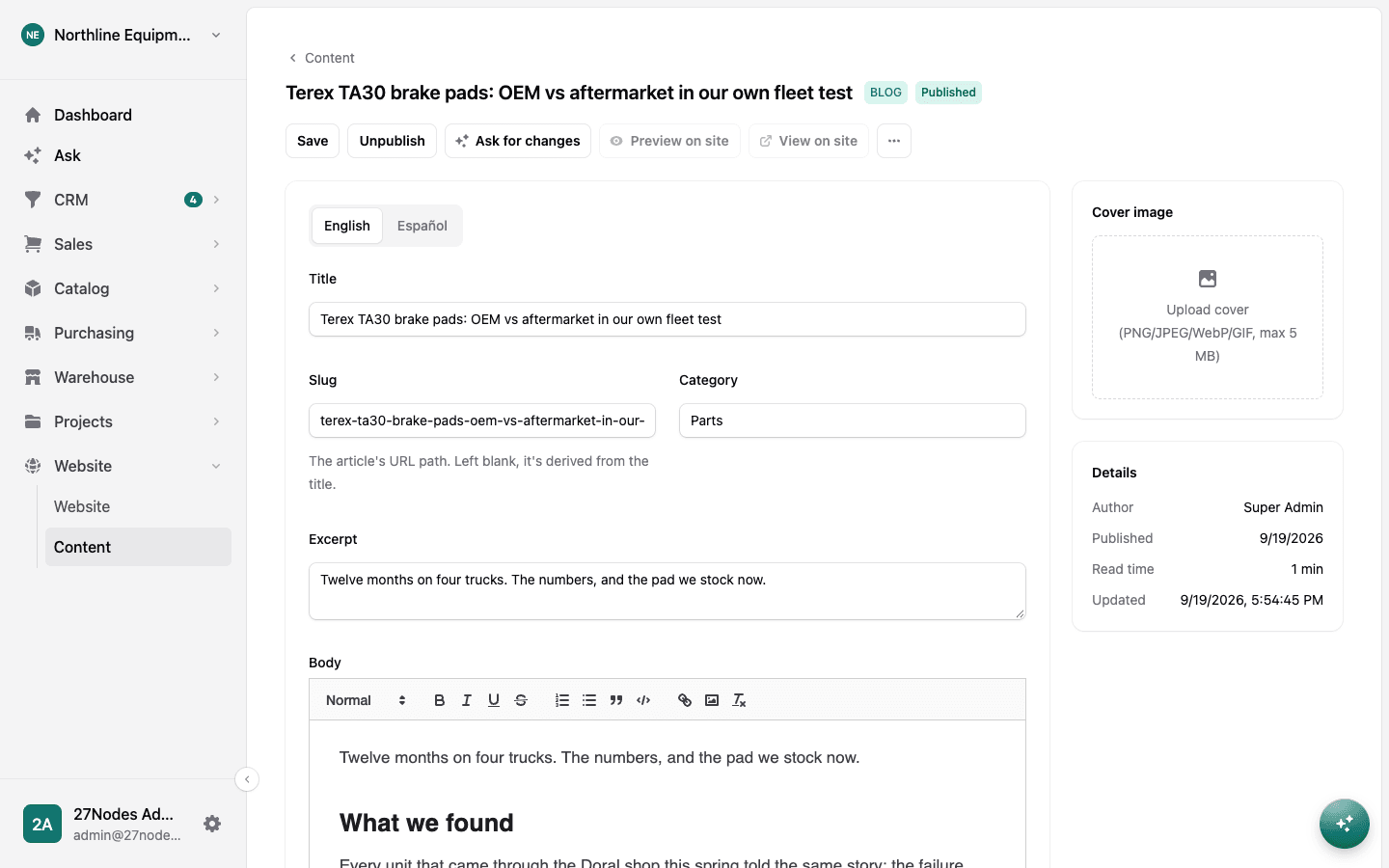This screenshot has height=868, width=1389.
Task: Click the Upload cover dropzone
Action: point(1208,317)
